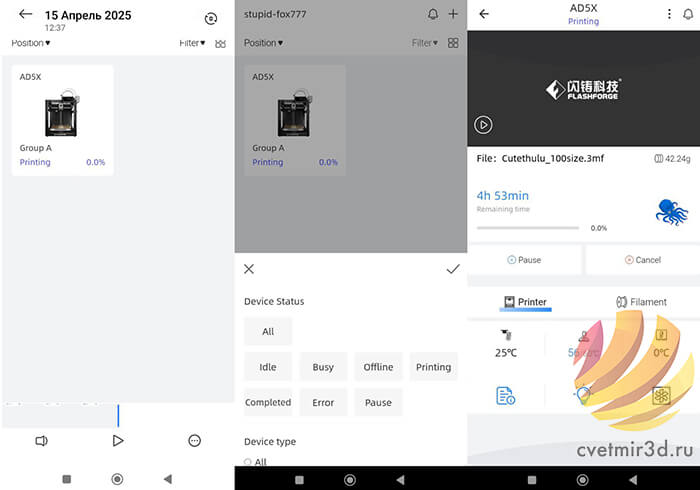Cancel the Cutethulu print job

pyautogui.click(x=642, y=260)
